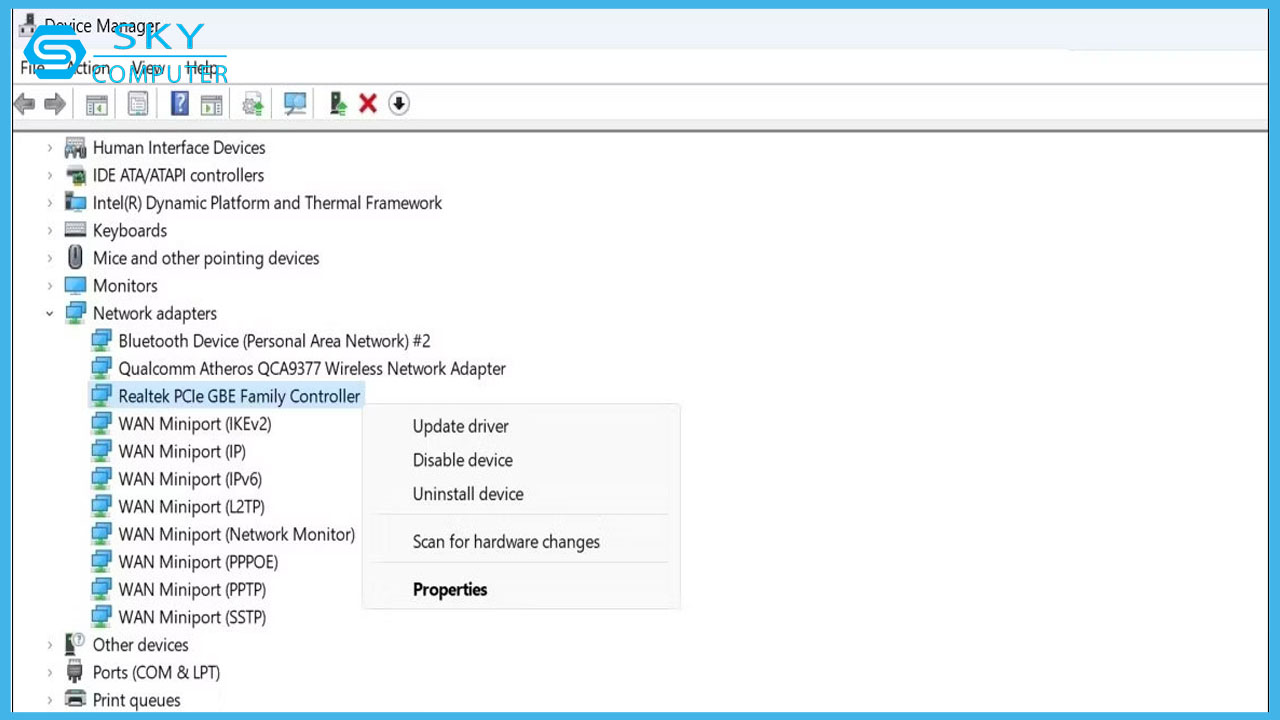Viewport: 1280px width, 720px height.
Task: Click the down-arrow Disable device toolbar icon
Action: coord(399,103)
